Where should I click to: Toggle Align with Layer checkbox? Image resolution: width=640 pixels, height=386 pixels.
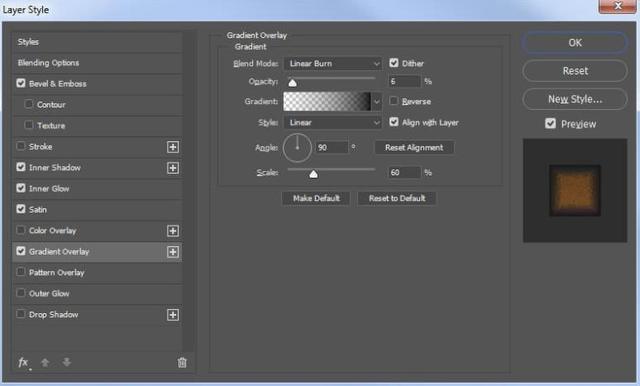(393, 122)
